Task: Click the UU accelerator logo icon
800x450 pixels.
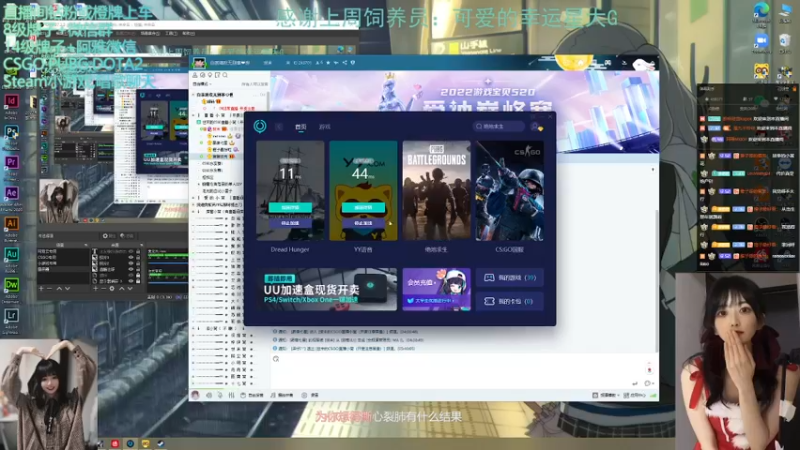Action: click(x=260, y=126)
